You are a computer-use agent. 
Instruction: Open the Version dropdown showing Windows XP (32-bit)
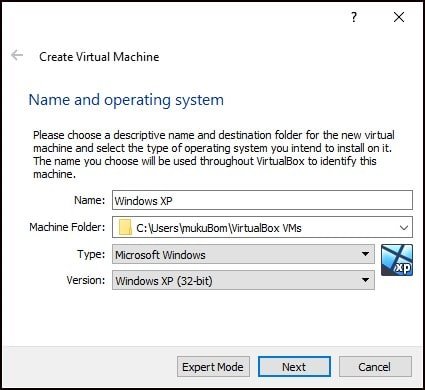[x=243, y=280]
